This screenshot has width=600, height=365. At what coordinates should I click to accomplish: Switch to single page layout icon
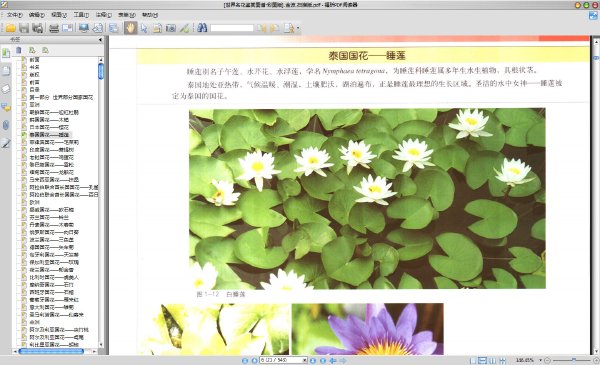click(x=473, y=360)
